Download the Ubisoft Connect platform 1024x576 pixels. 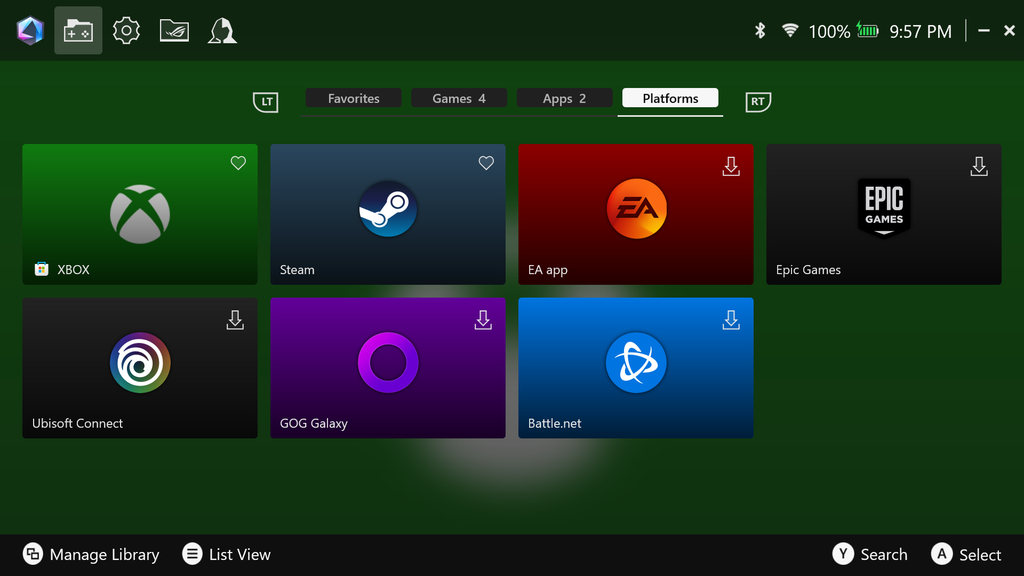[235, 320]
